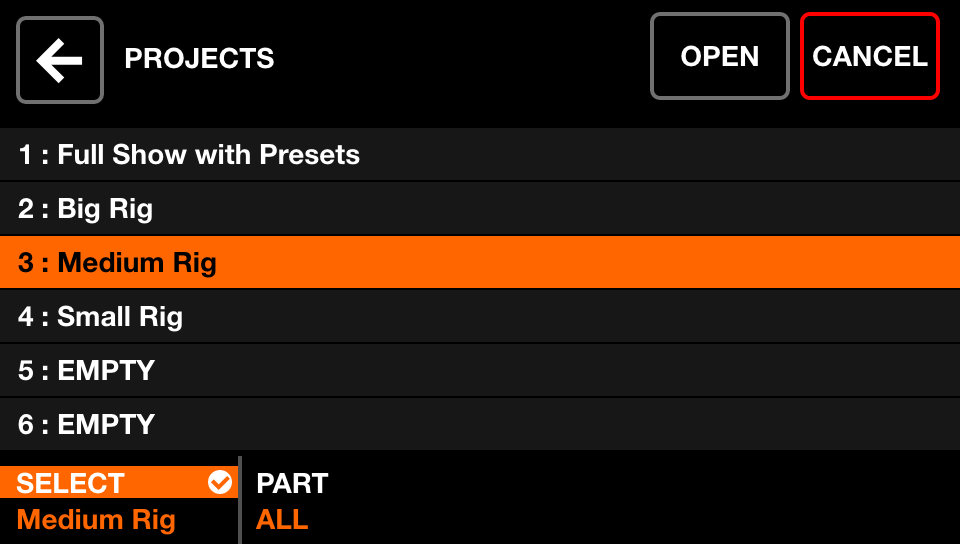Viewport: 960px width, 544px height.
Task: Click the vertical divider between SELECT and PART
Action: pos(240,500)
